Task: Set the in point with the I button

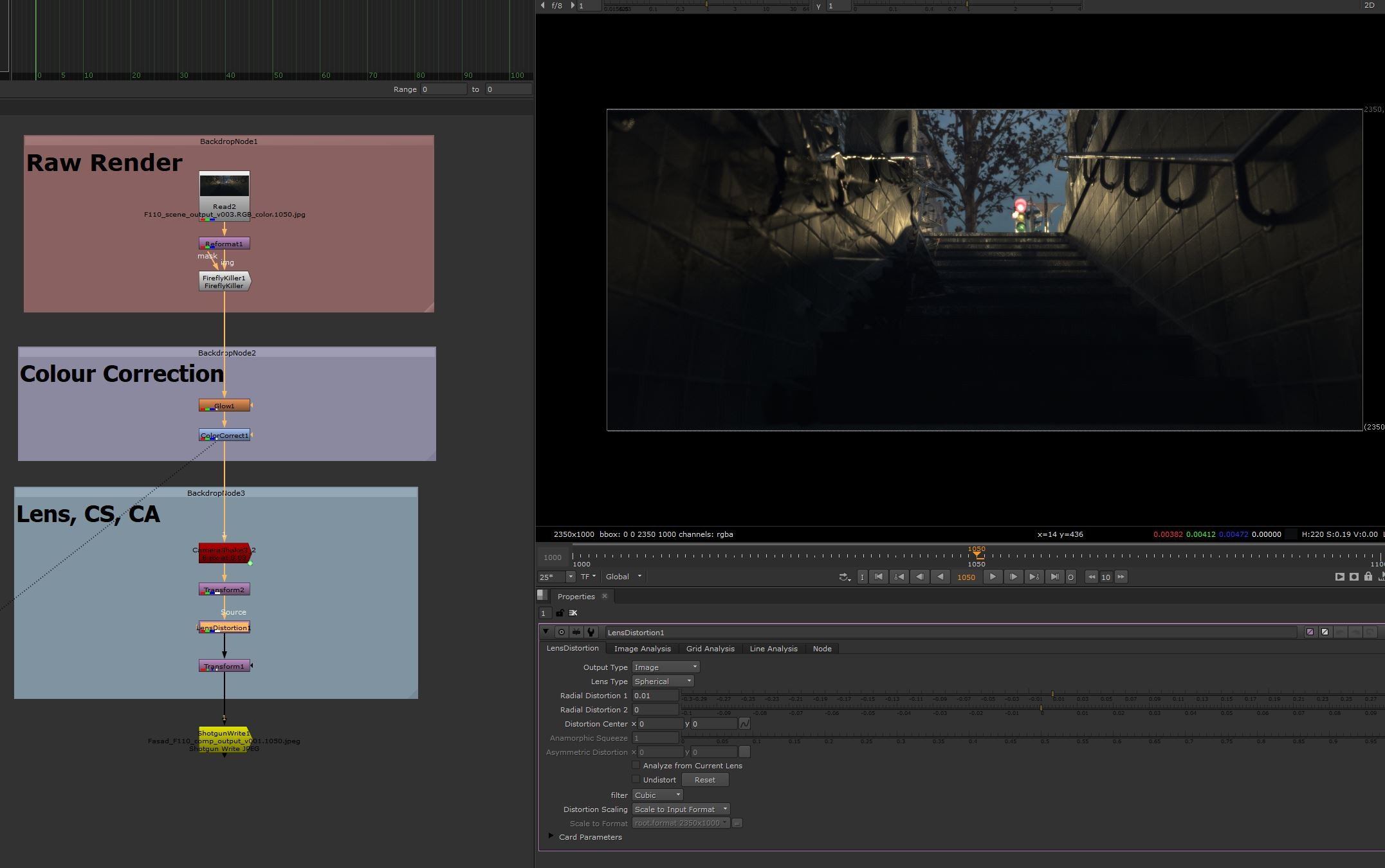Action: [x=862, y=577]
